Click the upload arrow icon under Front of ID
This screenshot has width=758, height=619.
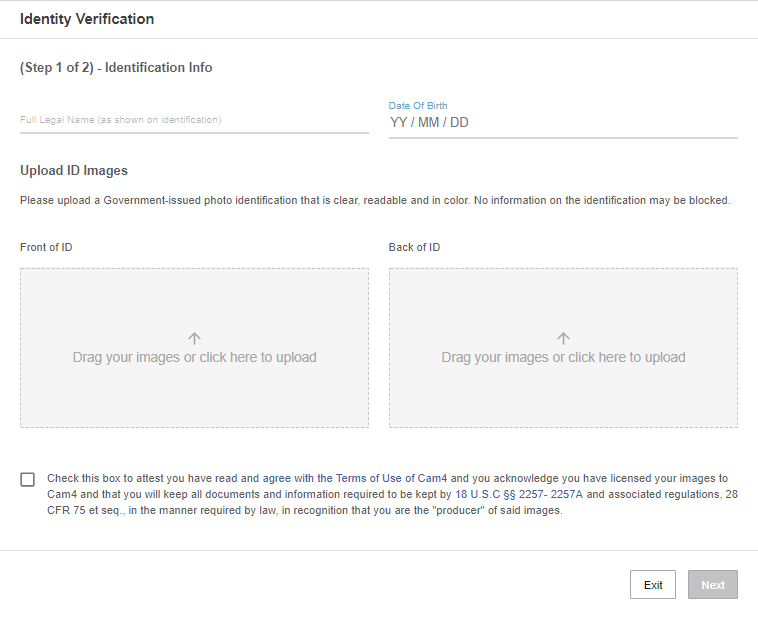(x=194, y=339)
